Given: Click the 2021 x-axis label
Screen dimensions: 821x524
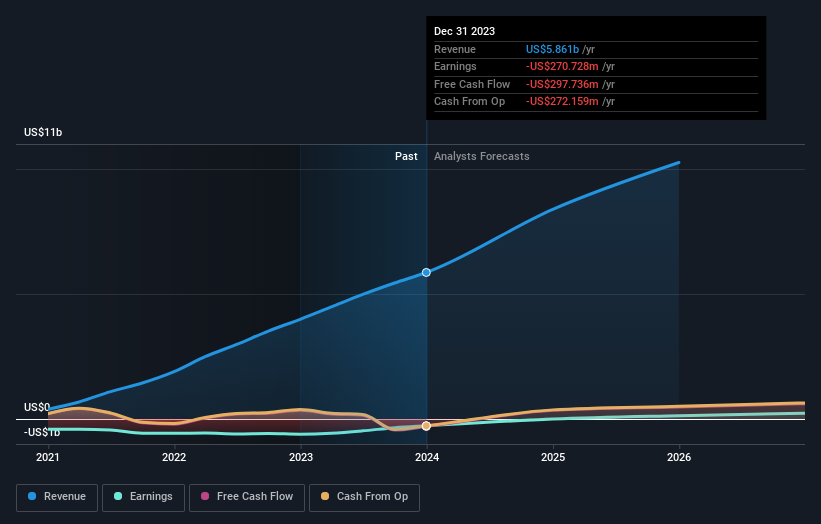Looking at the screenshot, I should [x=48, y=458].
